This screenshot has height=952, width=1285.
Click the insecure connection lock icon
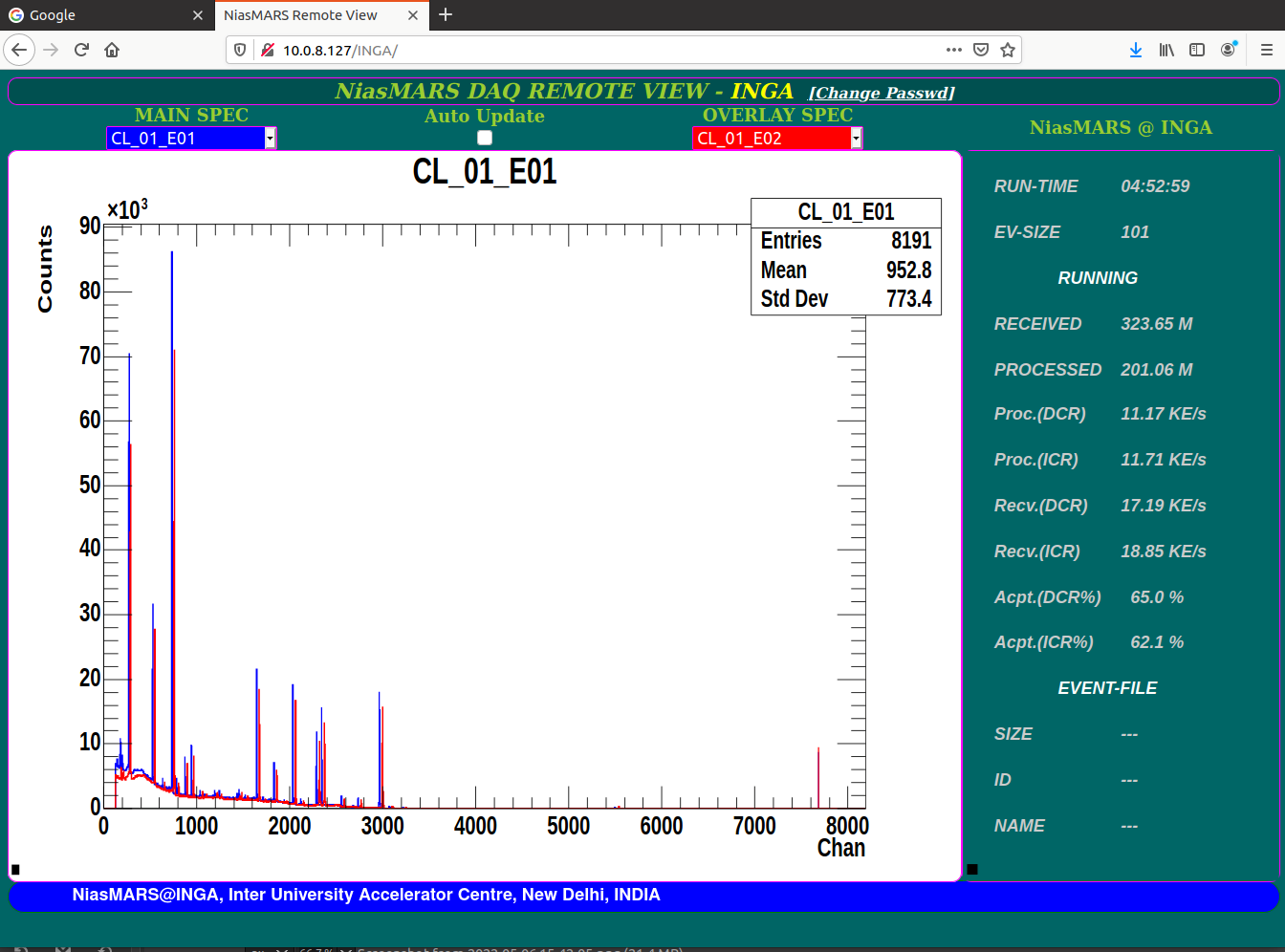tap(267, 50)
